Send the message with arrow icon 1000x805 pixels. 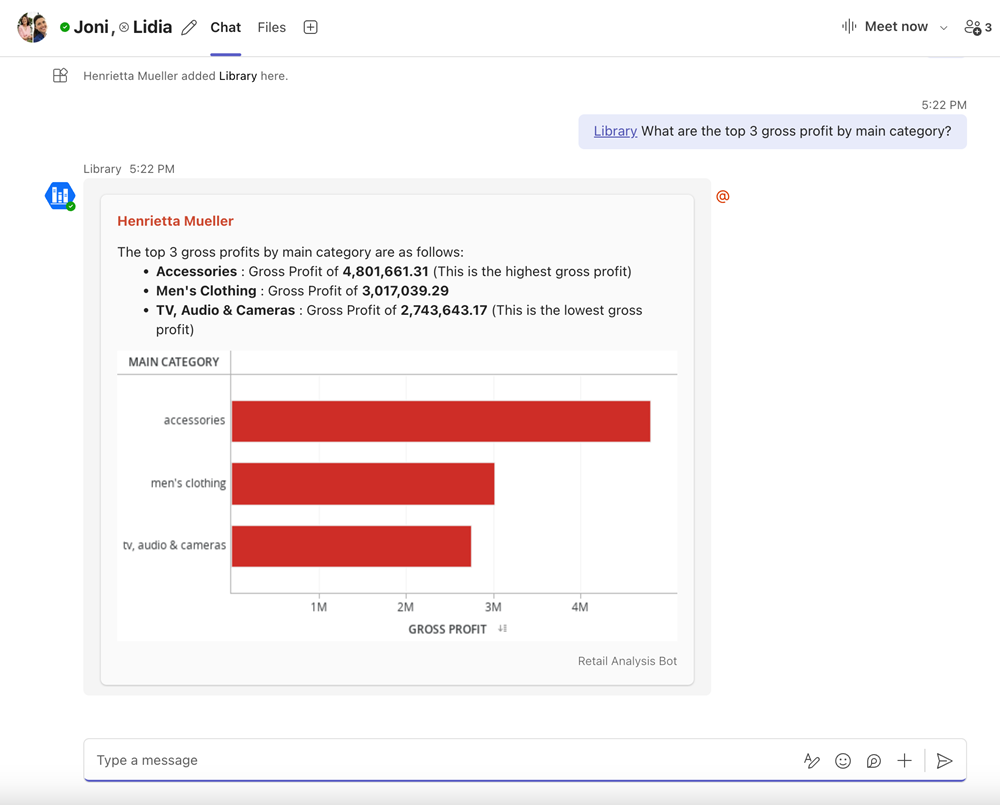[944, 761]
